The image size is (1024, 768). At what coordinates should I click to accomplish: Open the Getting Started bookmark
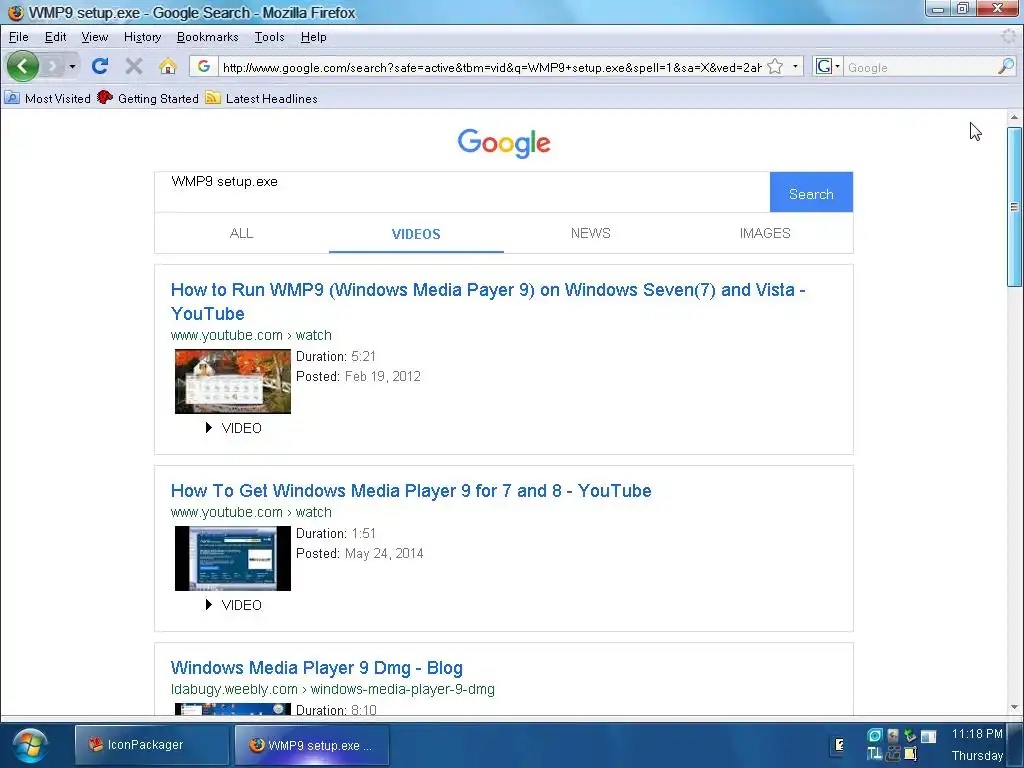tap(148, 99)
